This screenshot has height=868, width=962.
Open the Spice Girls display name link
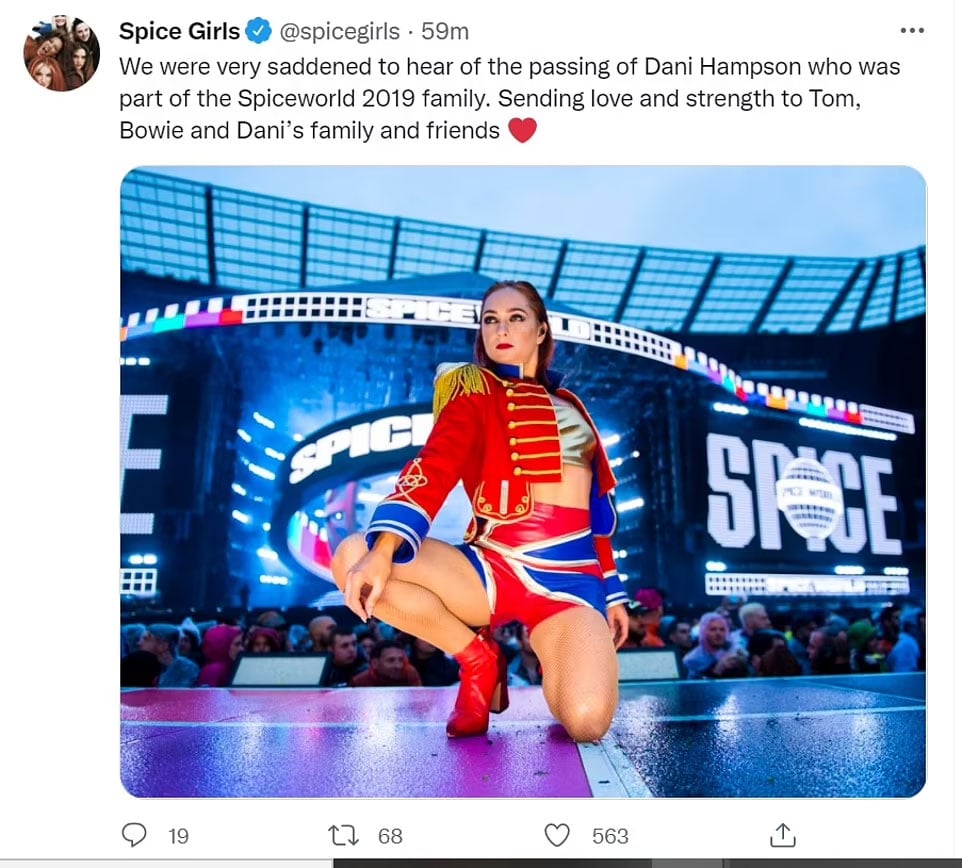(179, 32)
